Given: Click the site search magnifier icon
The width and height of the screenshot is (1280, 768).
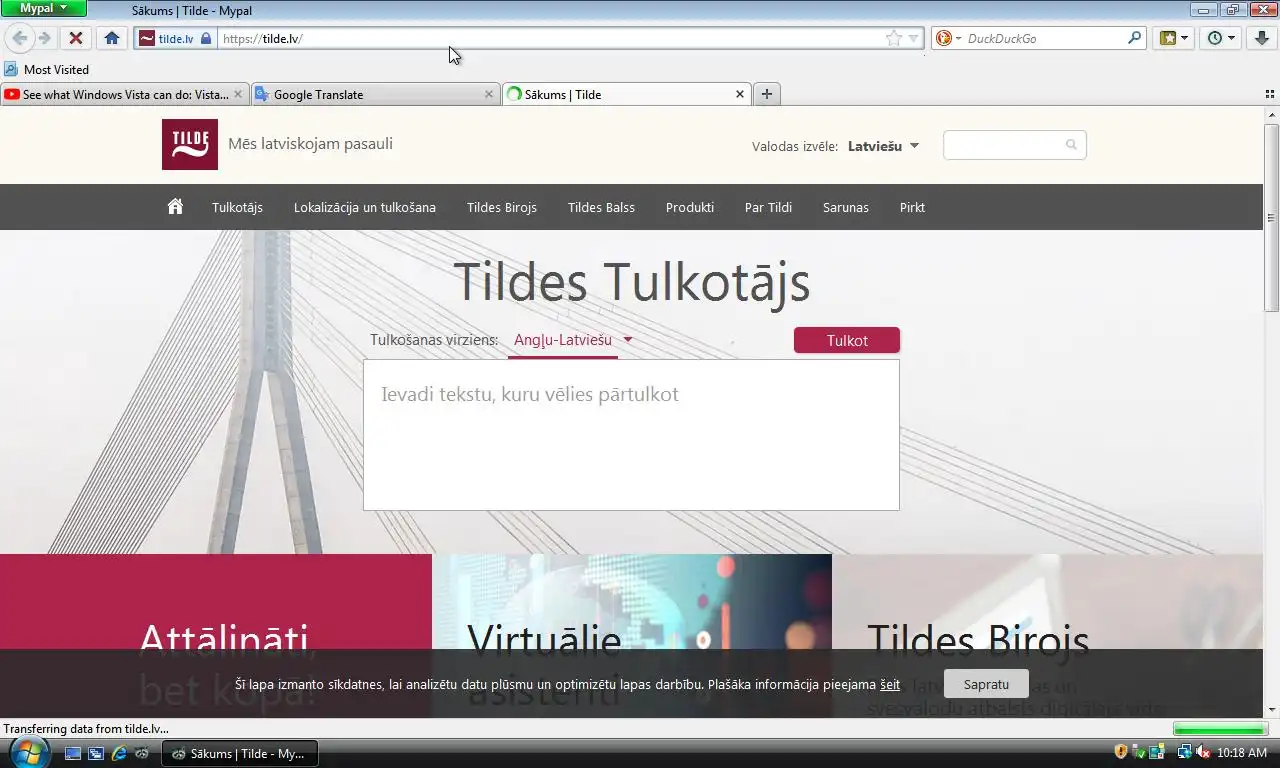Looking at the screenshot, I should [1071, 145].
